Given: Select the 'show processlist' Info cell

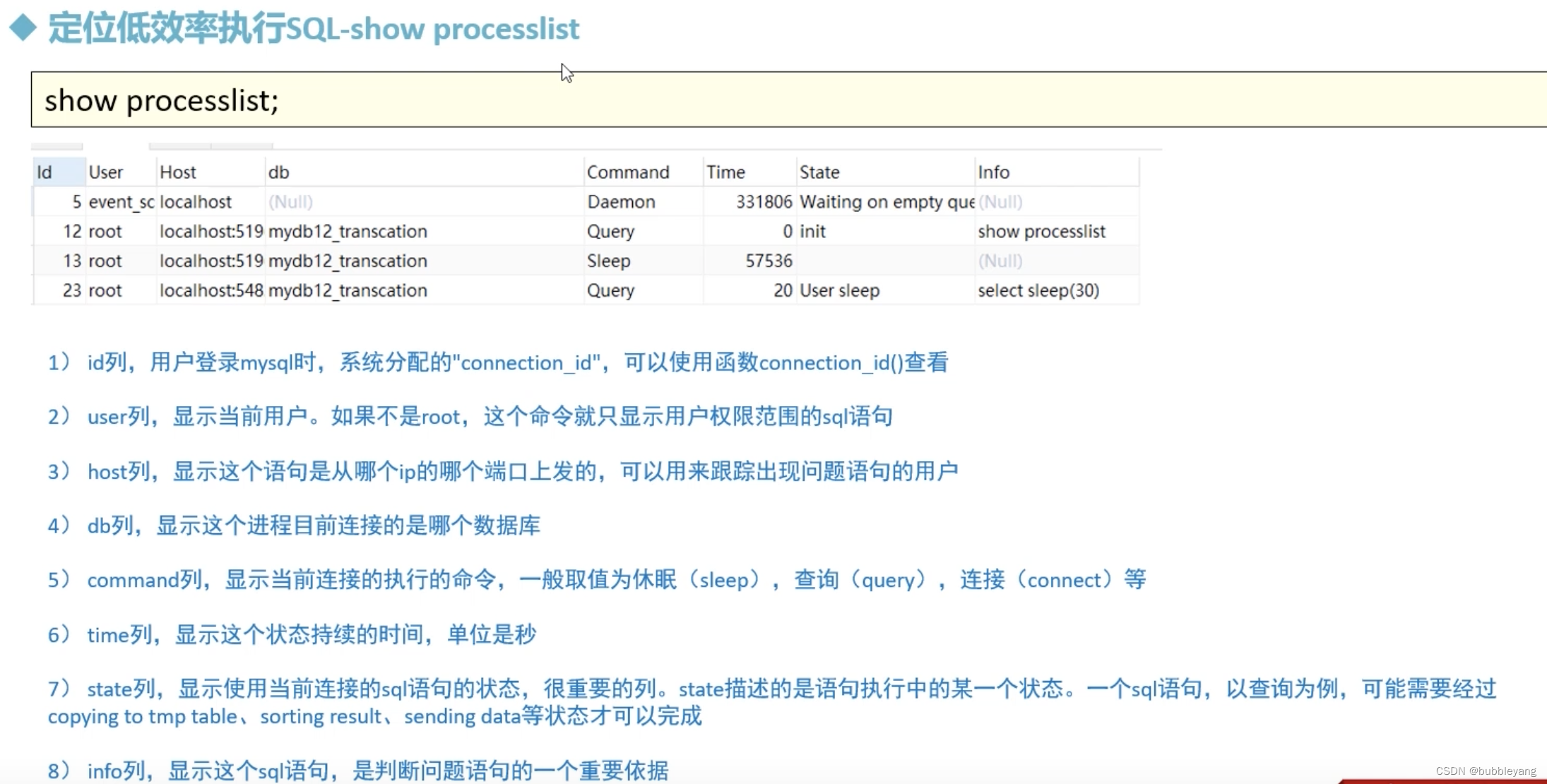Looking at the screenshot, I should point(1041,232).
